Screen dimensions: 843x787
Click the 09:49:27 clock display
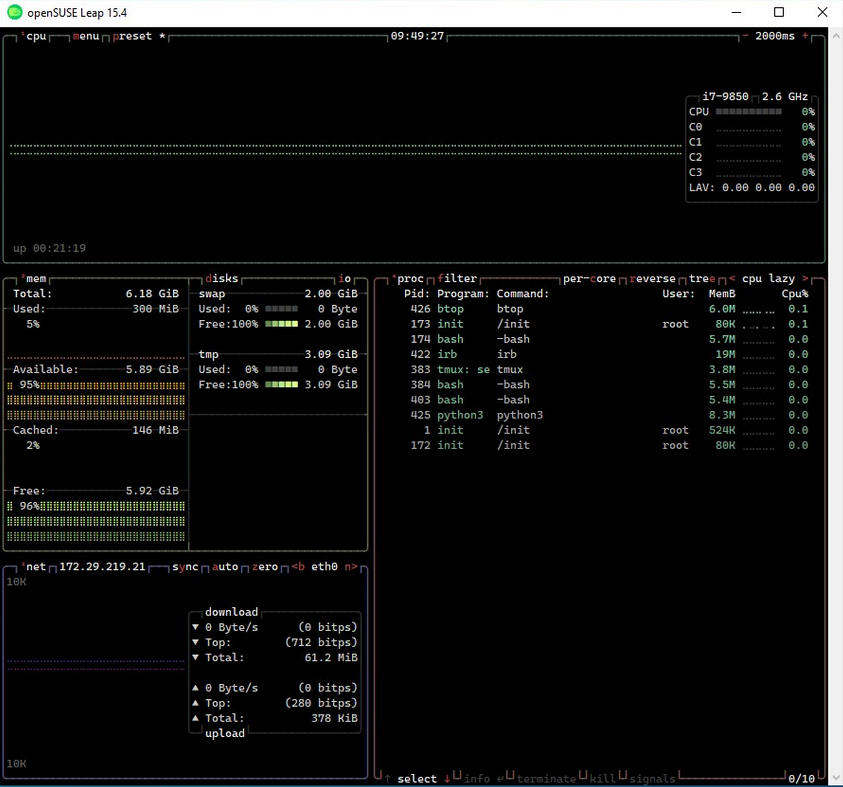click(417, 36)
